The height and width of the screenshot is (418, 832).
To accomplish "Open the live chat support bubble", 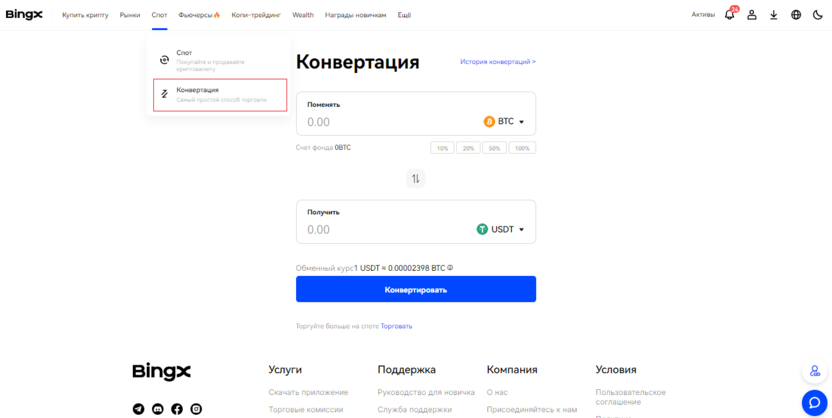I will click(814, 402).
